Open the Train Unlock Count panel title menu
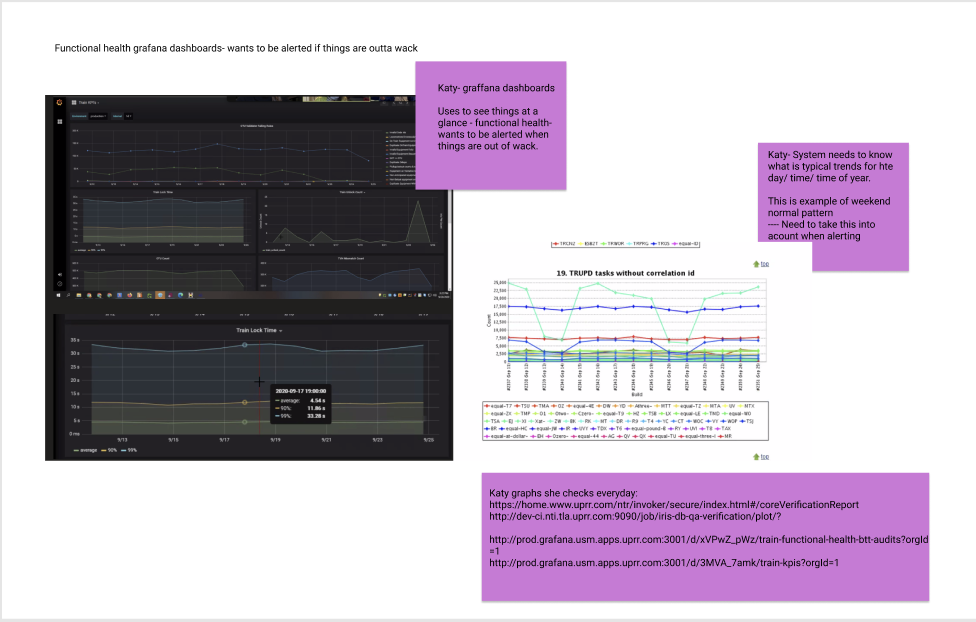 [352, 192]
